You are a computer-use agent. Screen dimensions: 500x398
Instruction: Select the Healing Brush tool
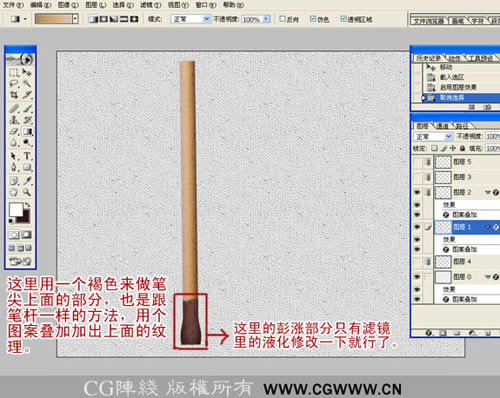[x=14, y=108]
